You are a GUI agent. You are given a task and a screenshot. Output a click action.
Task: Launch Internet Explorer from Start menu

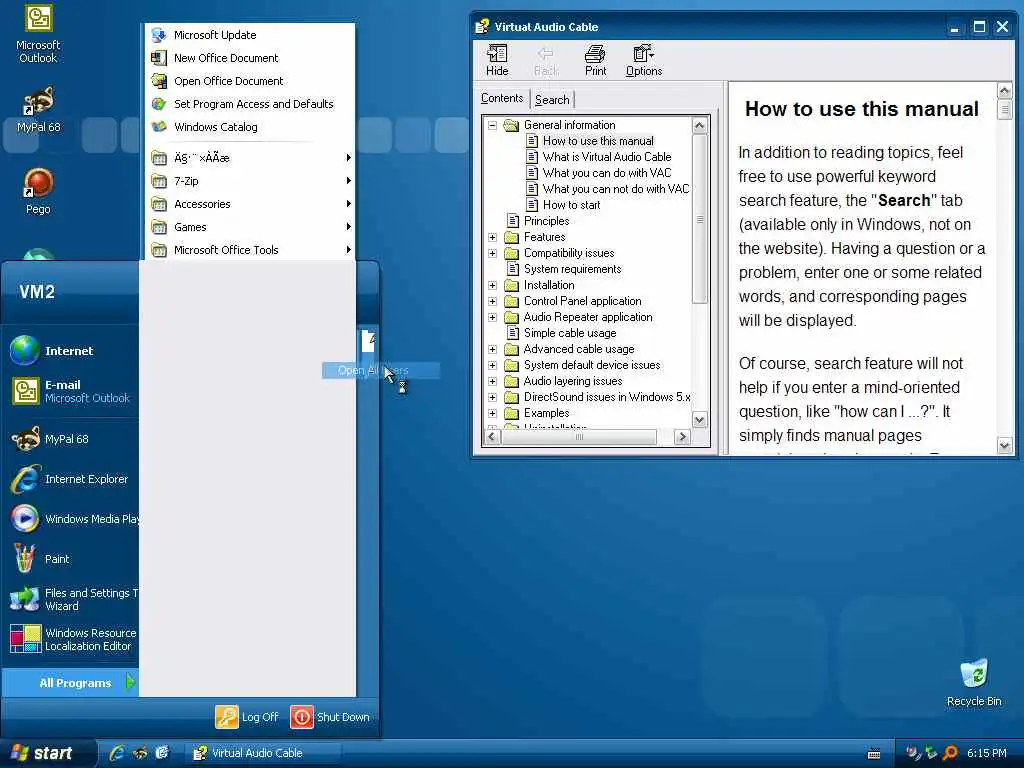click(71, 479)
